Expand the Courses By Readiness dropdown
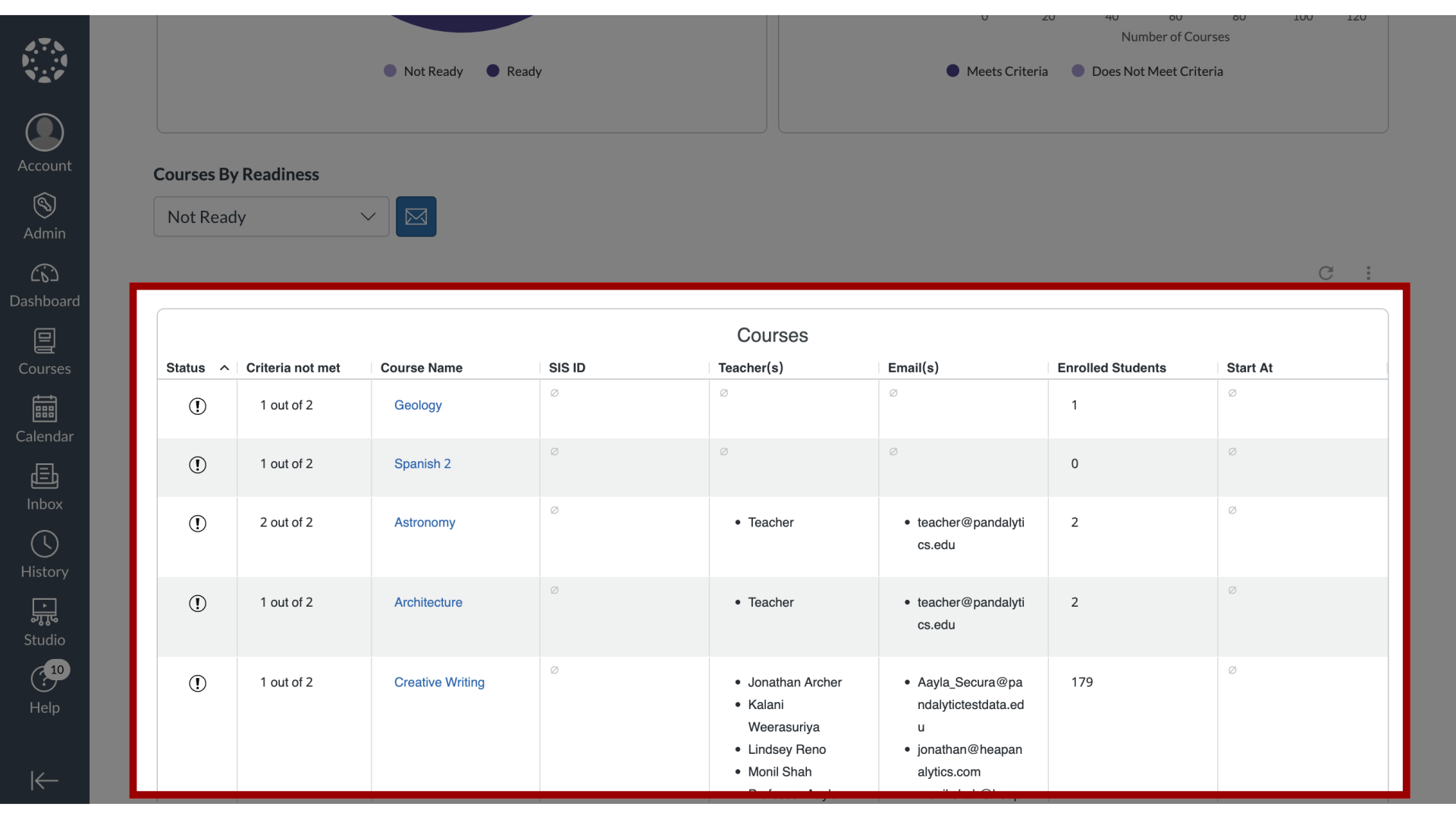Viewport: 1456px width, 819px height. pos(271,216)
